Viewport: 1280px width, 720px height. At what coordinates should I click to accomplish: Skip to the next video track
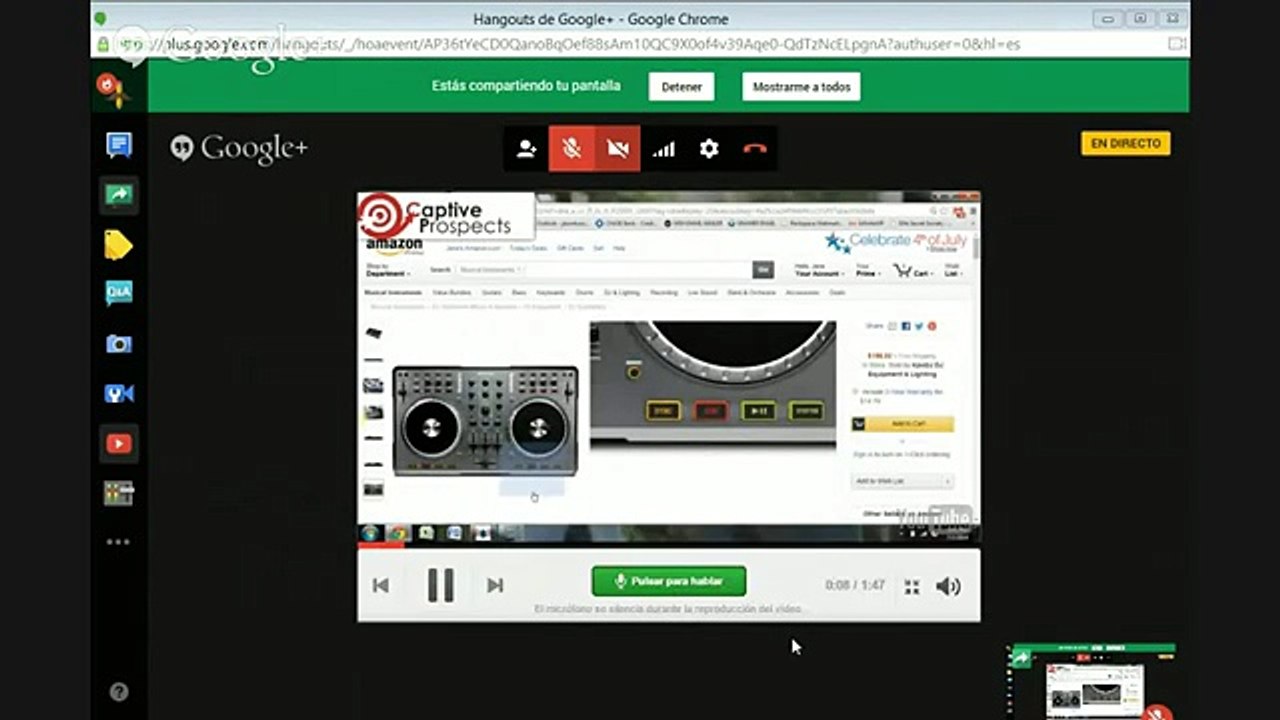tap(495, 586)
